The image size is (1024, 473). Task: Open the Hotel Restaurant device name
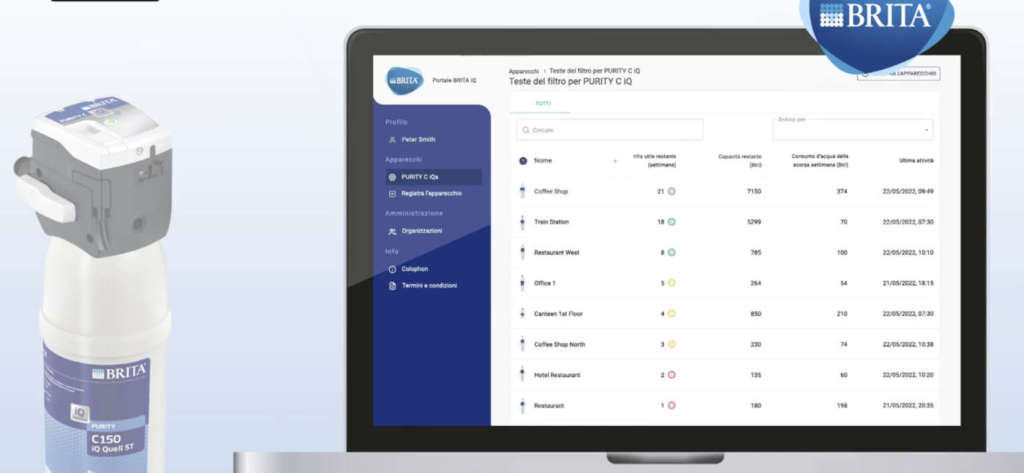(557, 375)
